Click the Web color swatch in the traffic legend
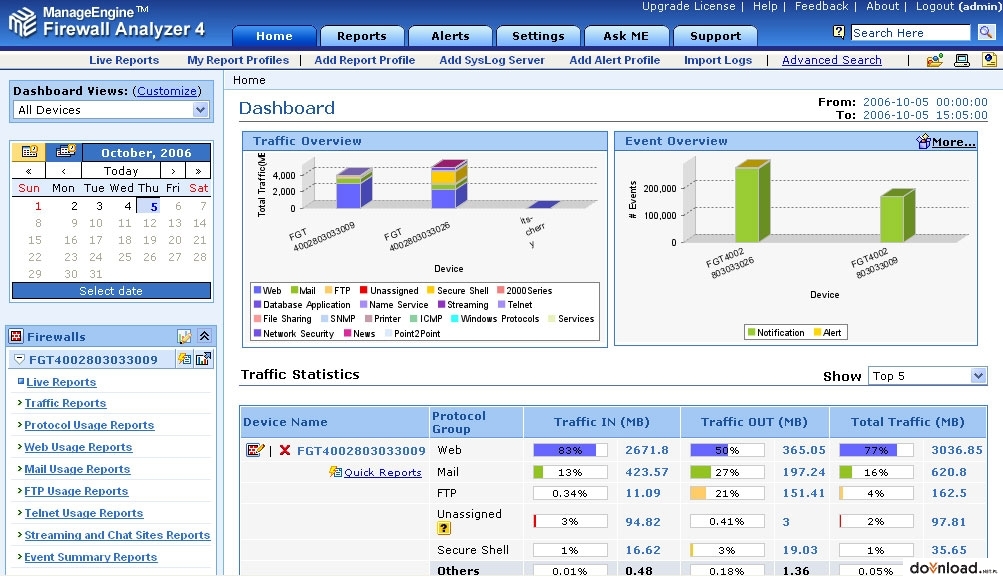Viewport: 1003px width, 577px height. tap(257, 290)
